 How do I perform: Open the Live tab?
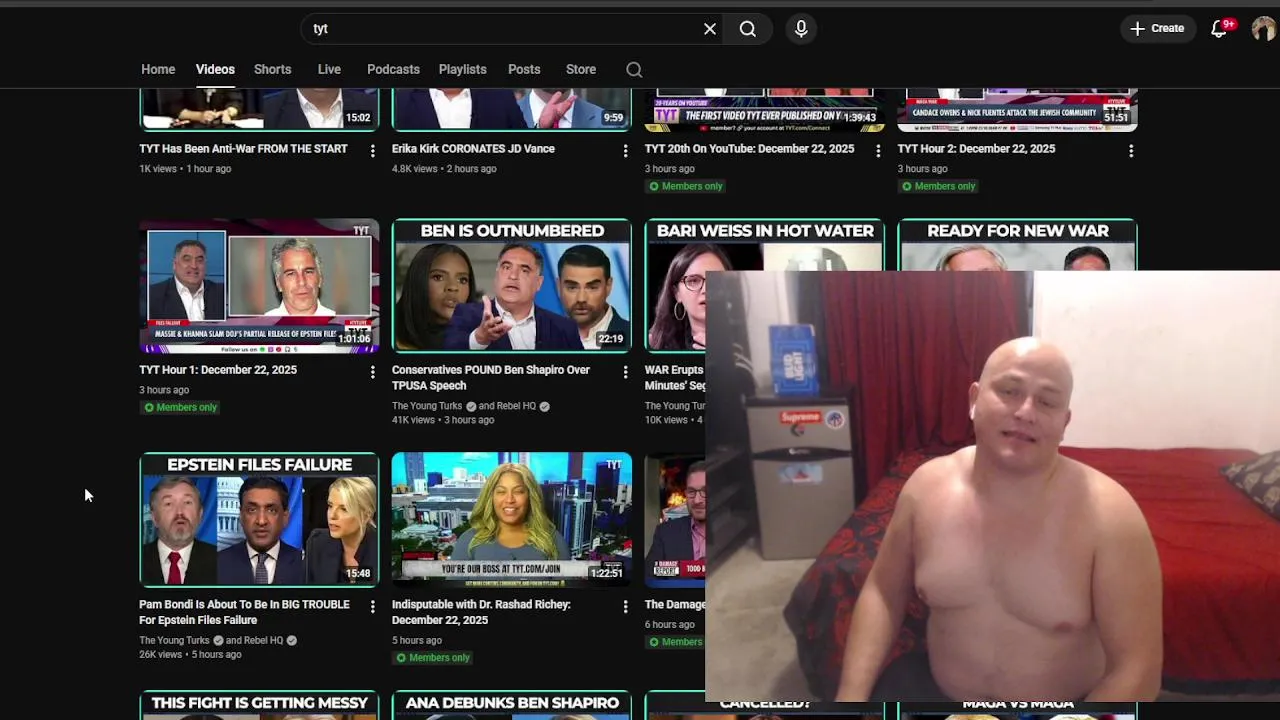329,69
